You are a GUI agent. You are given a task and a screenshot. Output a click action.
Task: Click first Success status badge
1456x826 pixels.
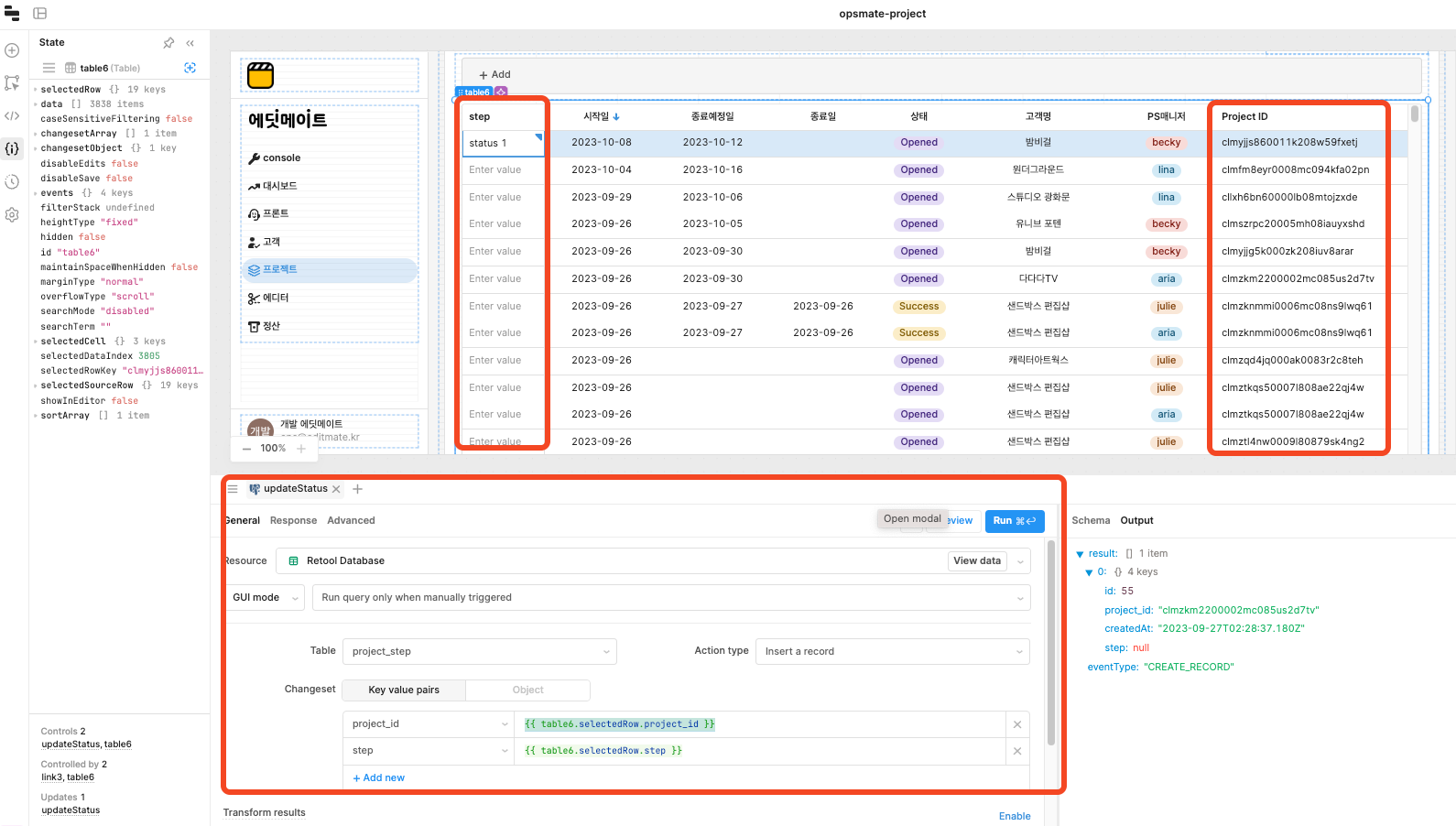pos(918,307)
